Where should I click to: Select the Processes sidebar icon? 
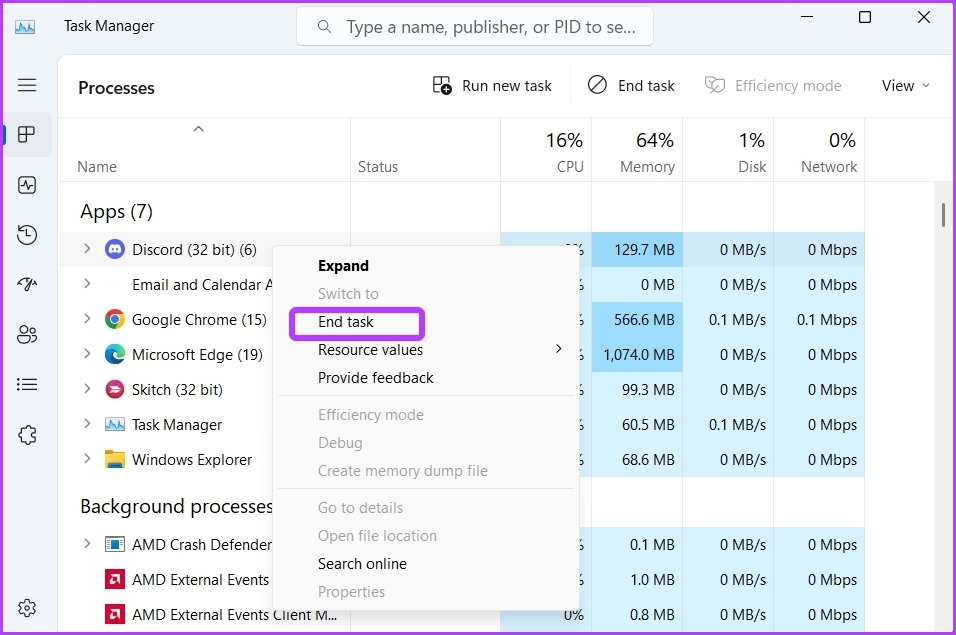click(x=27, y=135)
